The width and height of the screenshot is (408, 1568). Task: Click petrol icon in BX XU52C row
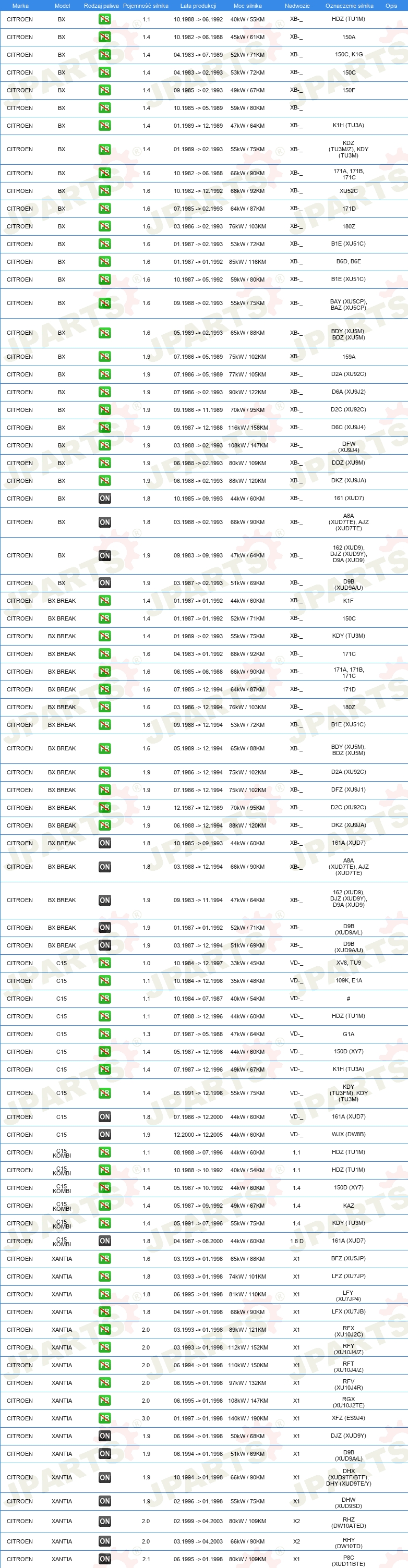[105, 190]
